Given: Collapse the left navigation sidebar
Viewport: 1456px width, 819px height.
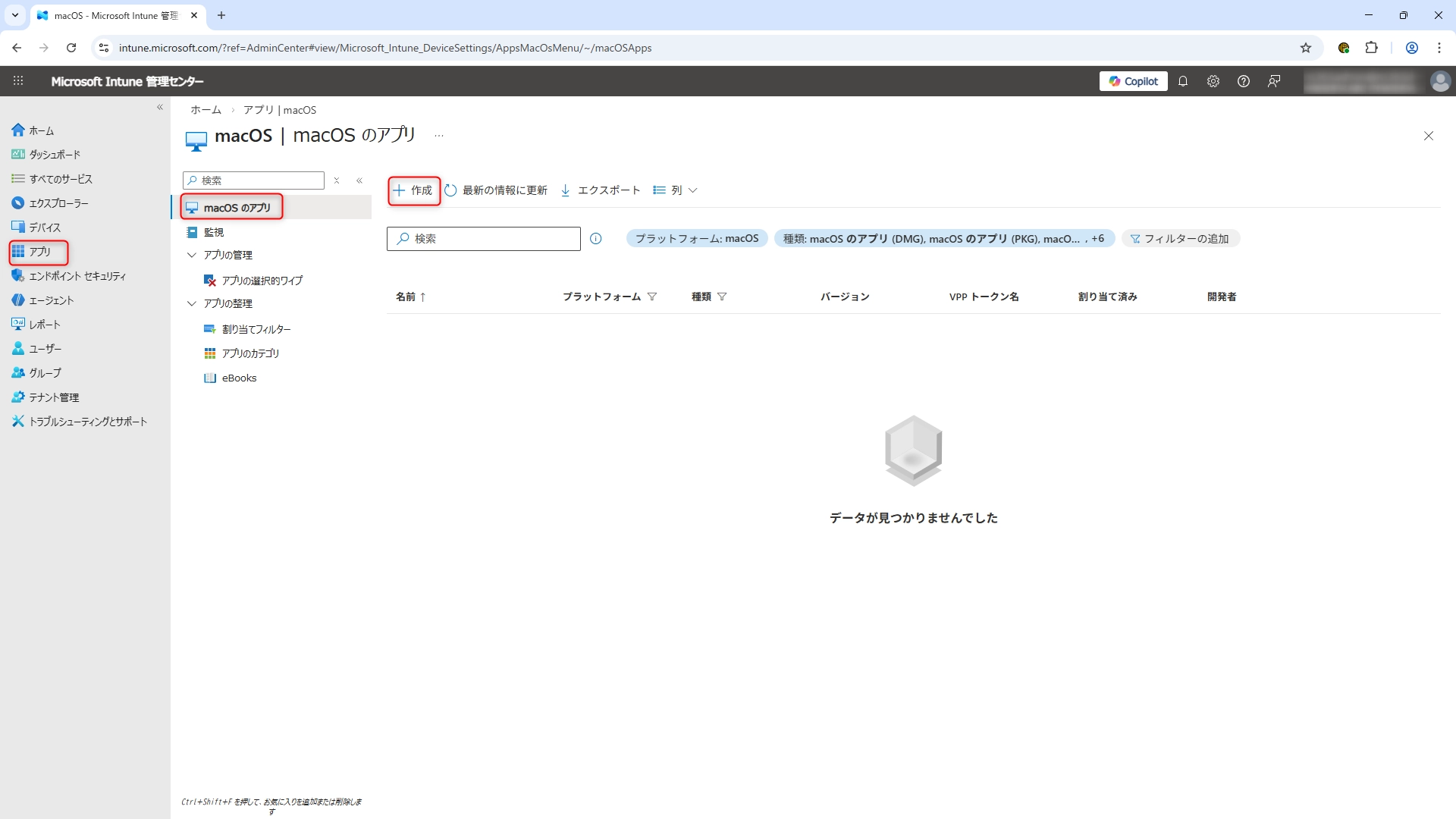Looking at the screenshot, I should [160, 108].
